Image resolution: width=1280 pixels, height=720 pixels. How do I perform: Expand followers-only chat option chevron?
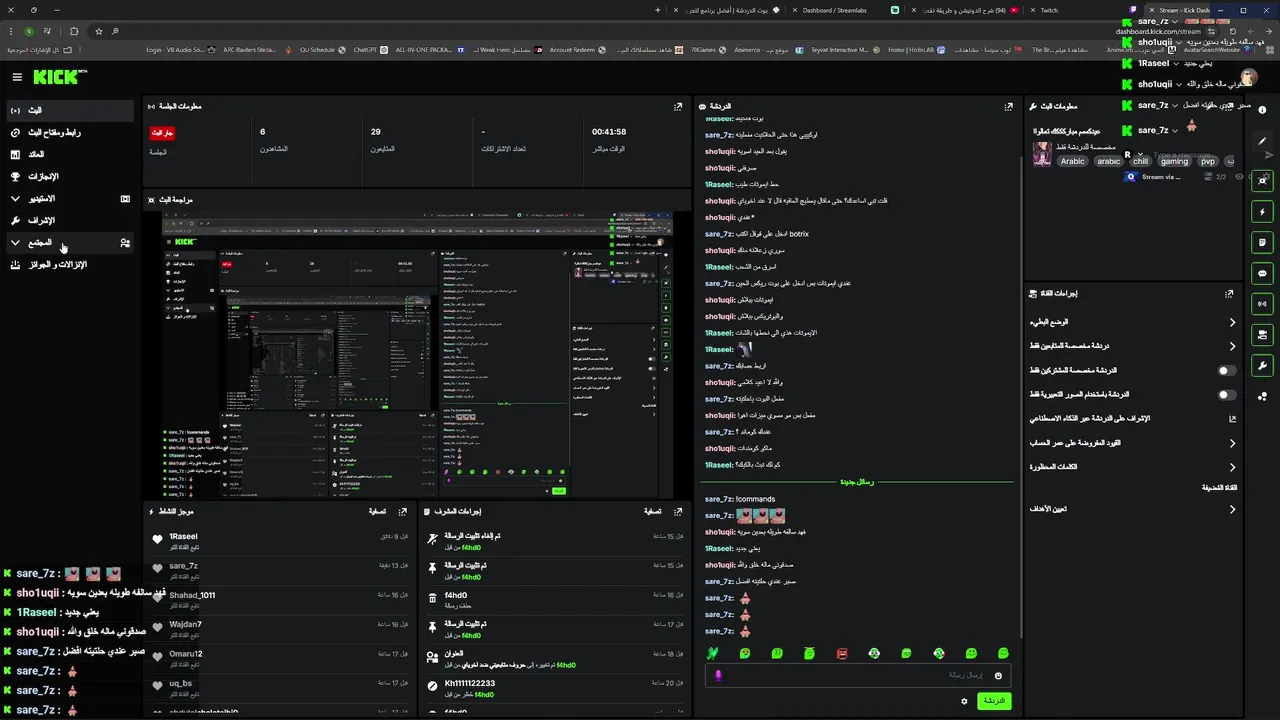coord(1232,346)
